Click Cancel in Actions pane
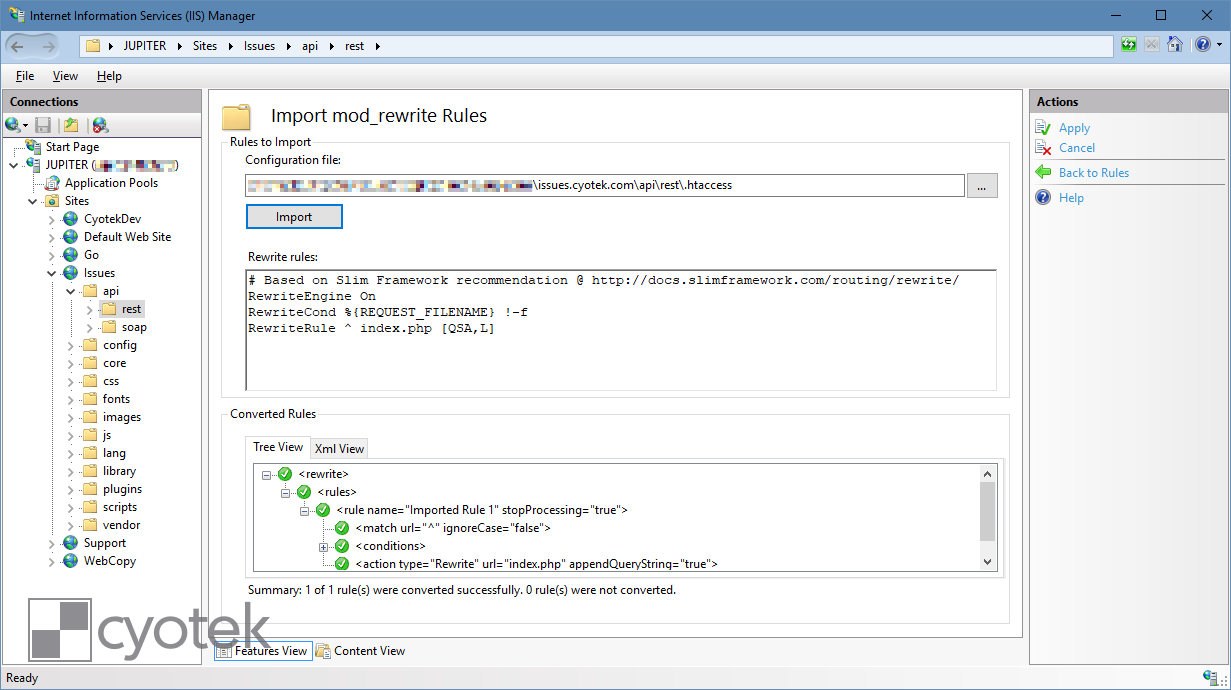 pyautogui.click(x=1077, y=148)
